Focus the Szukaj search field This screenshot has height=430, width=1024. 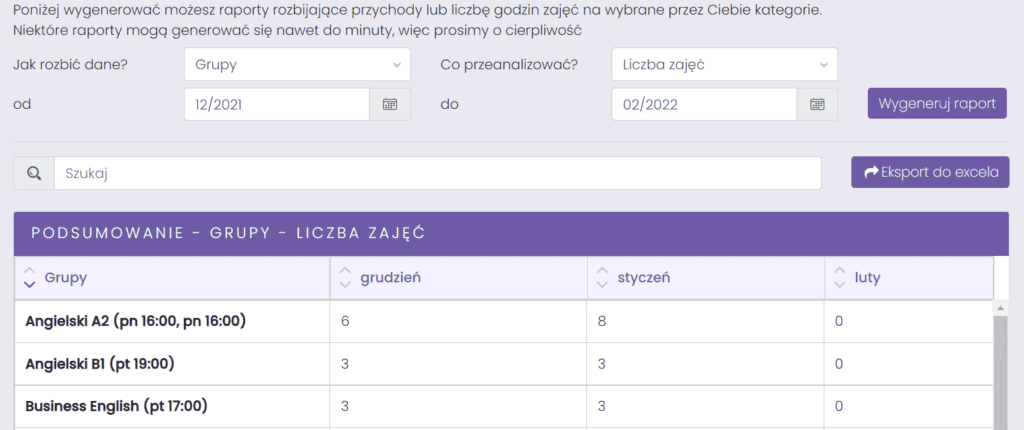click(x=438, y=173)
